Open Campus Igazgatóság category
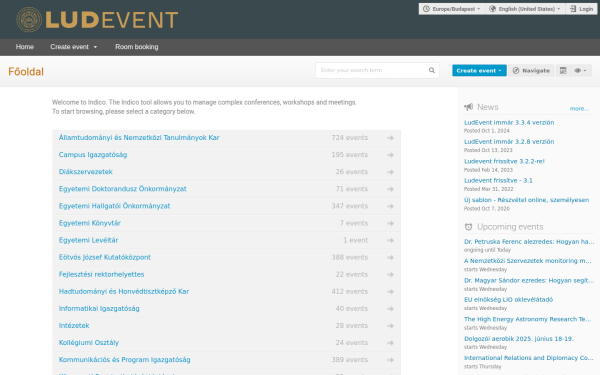600x375 pixels. [x=93, y=155]
